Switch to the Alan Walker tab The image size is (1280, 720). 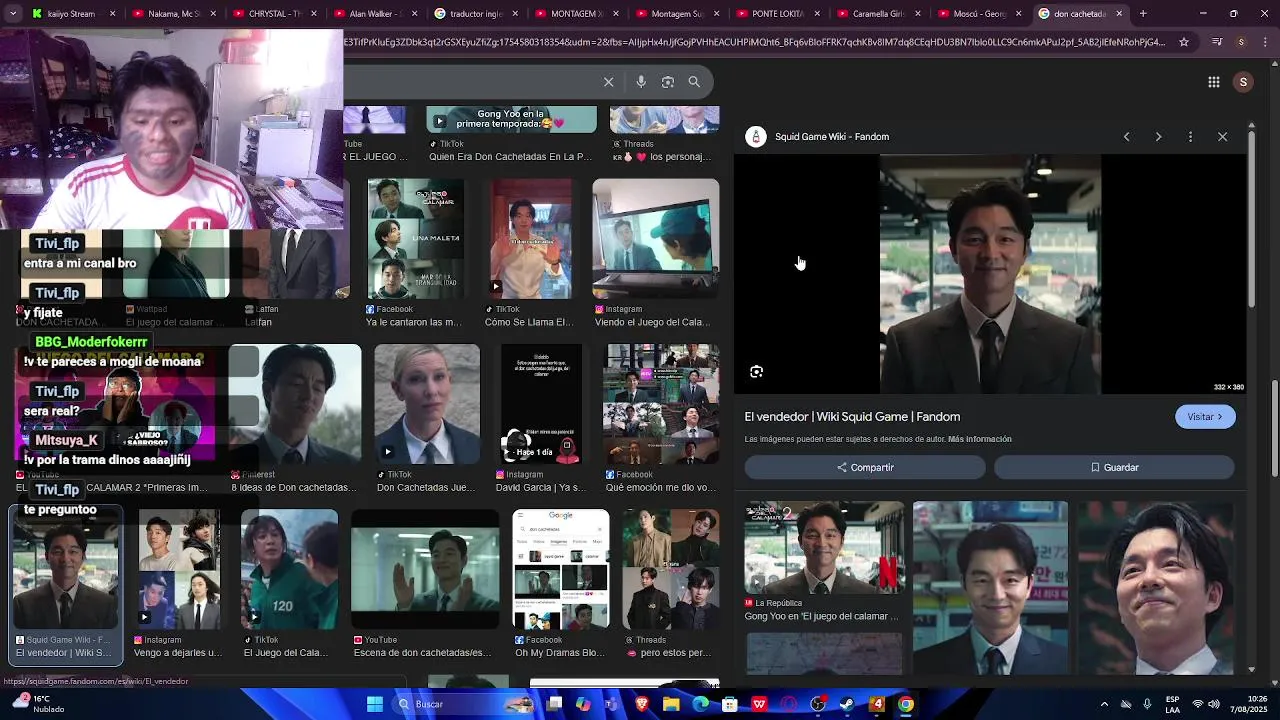click(x=375, y=14)
